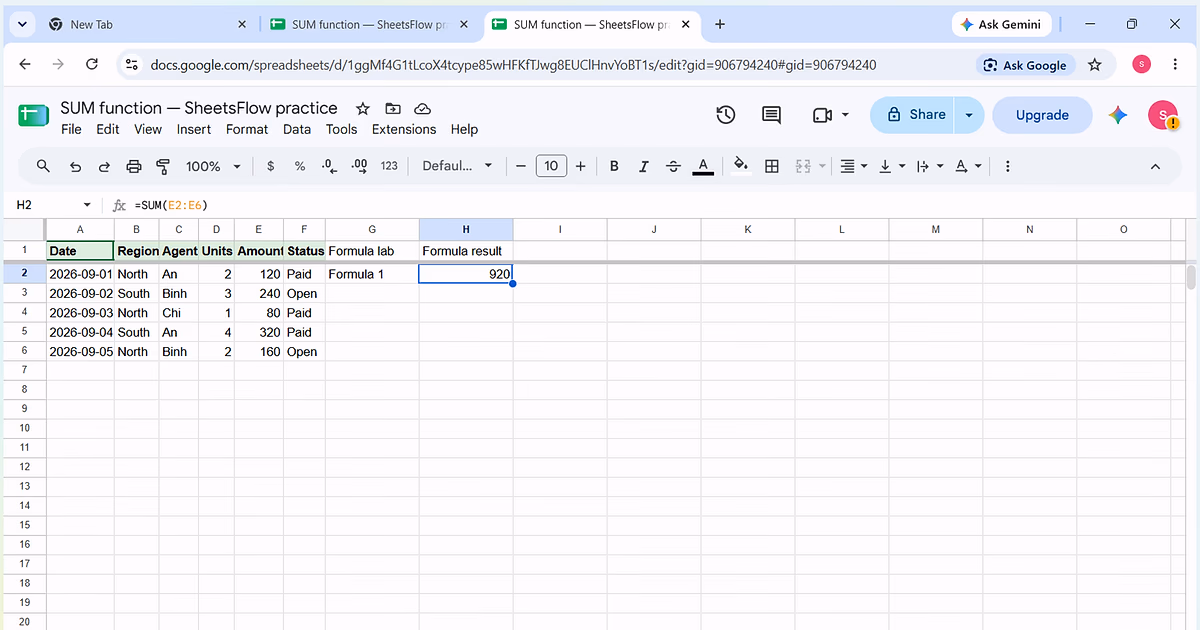Screen dimensions: 1200x630
Task: Open the Extensions menu
Action: 404,129
